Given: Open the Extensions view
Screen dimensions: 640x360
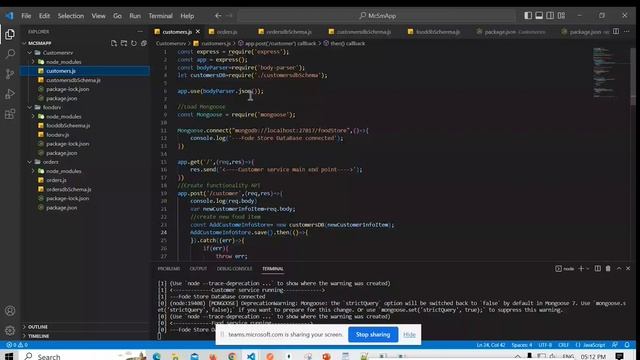Looking at the screenshot, I should 10,114.
